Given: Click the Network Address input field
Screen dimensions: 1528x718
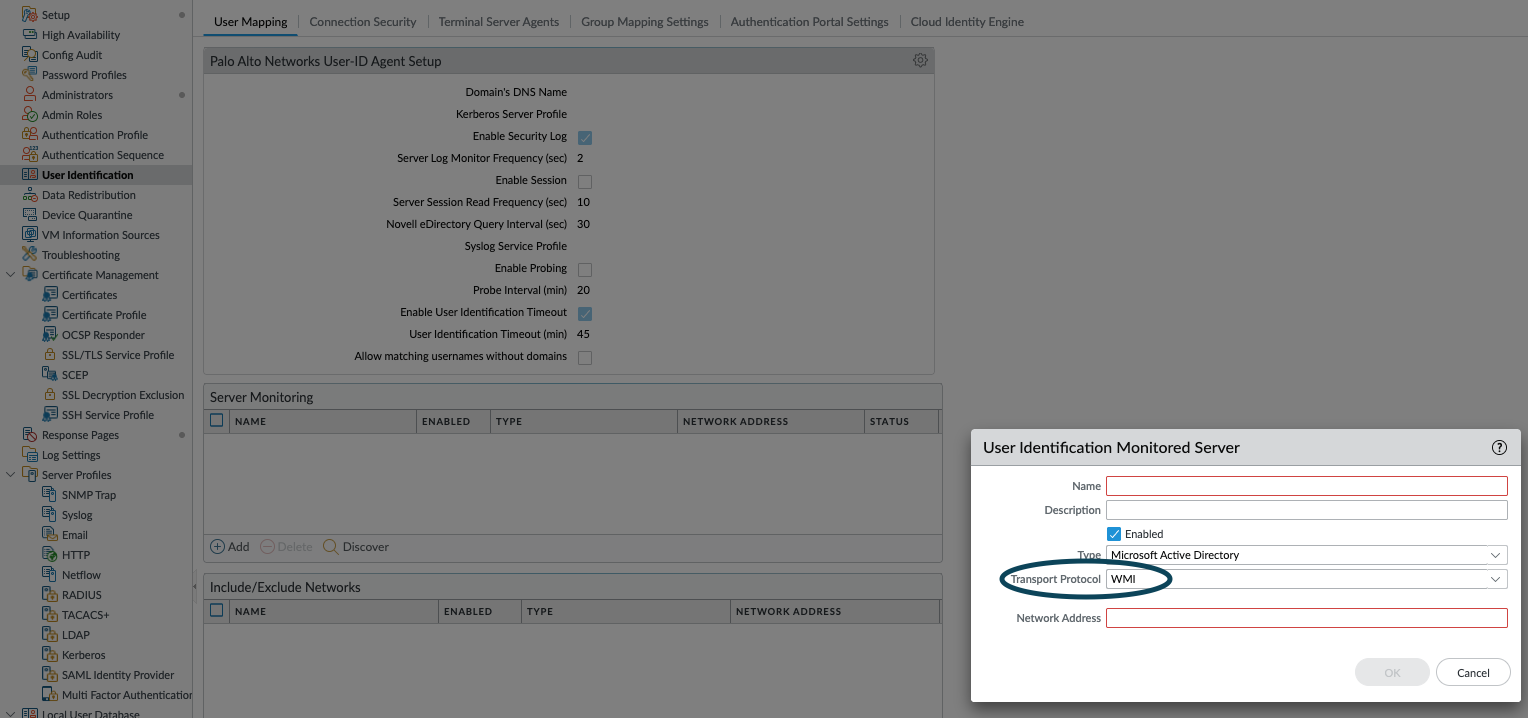Looking at the screenshot, I should (x=1306, y=618).
